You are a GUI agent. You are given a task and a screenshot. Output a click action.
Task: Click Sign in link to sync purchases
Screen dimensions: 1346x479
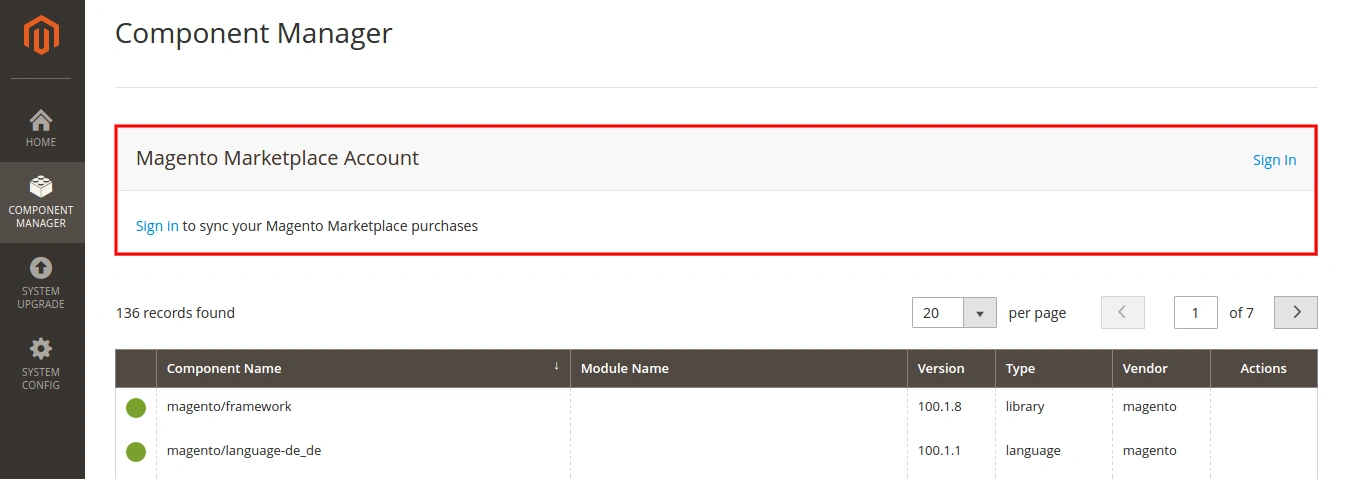pyautogui.click(x=157, y=226)
